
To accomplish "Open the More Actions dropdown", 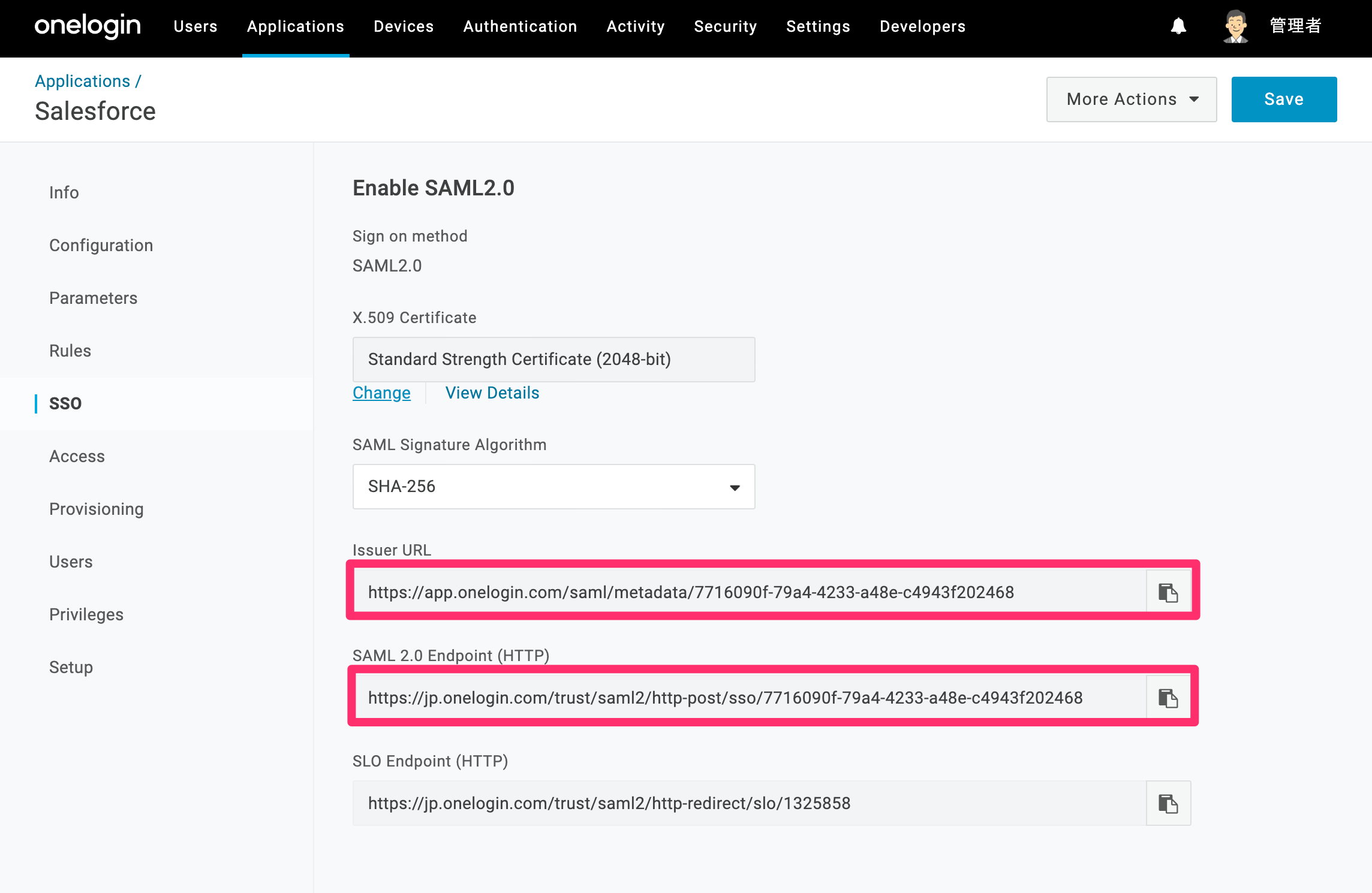I will click(x=1132, y=99).
